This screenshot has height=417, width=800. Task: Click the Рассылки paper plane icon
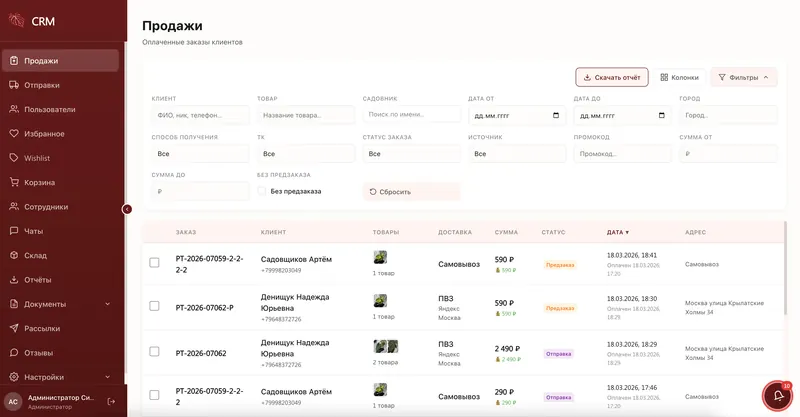[14, 328]
